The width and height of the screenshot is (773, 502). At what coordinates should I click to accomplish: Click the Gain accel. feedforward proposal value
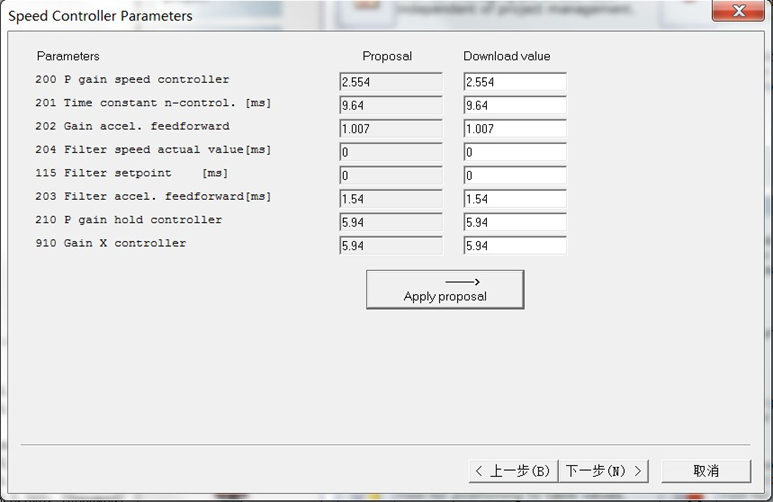[391, 129]
